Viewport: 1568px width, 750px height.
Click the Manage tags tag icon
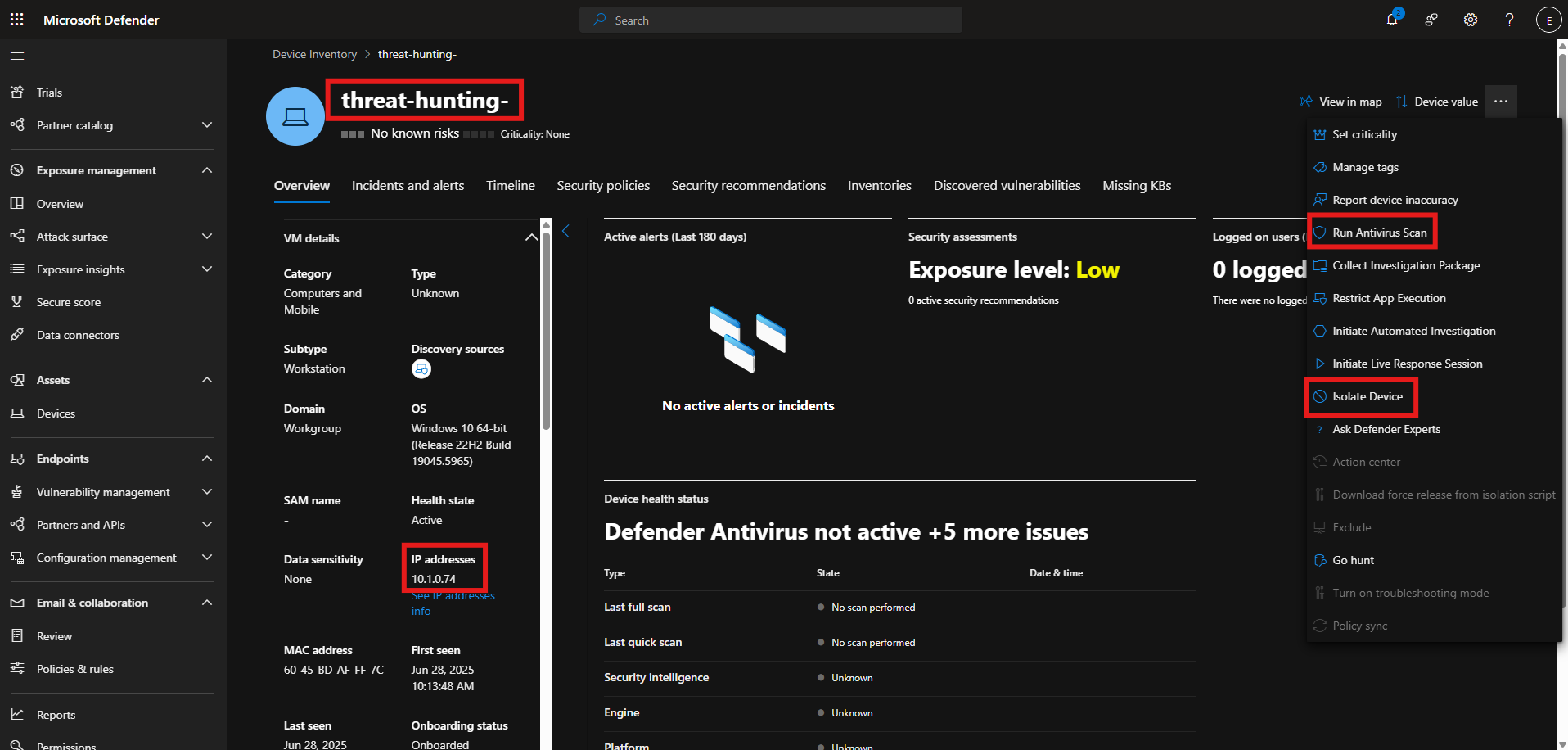1320,167
